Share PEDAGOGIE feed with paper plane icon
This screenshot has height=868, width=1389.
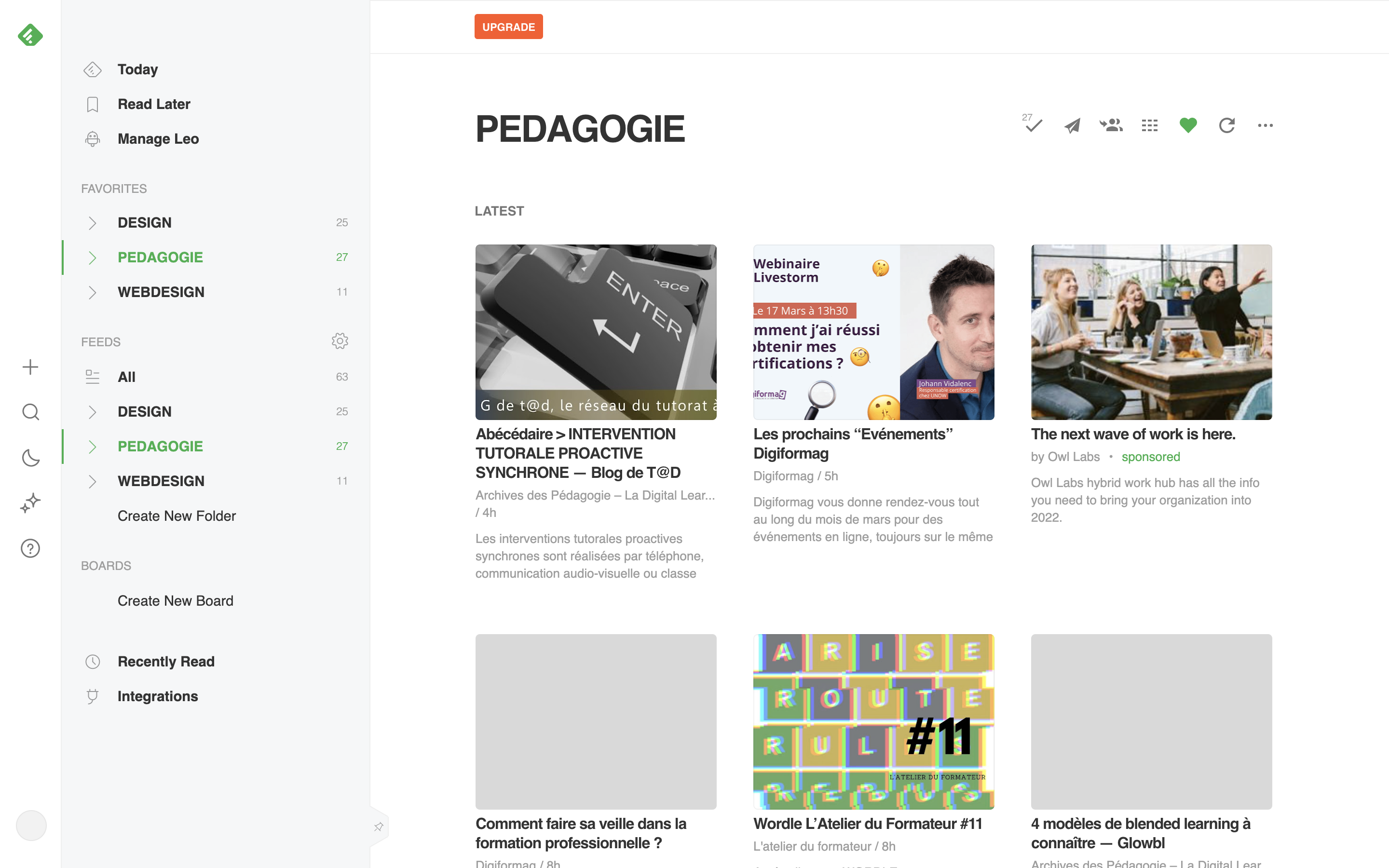1072,126
